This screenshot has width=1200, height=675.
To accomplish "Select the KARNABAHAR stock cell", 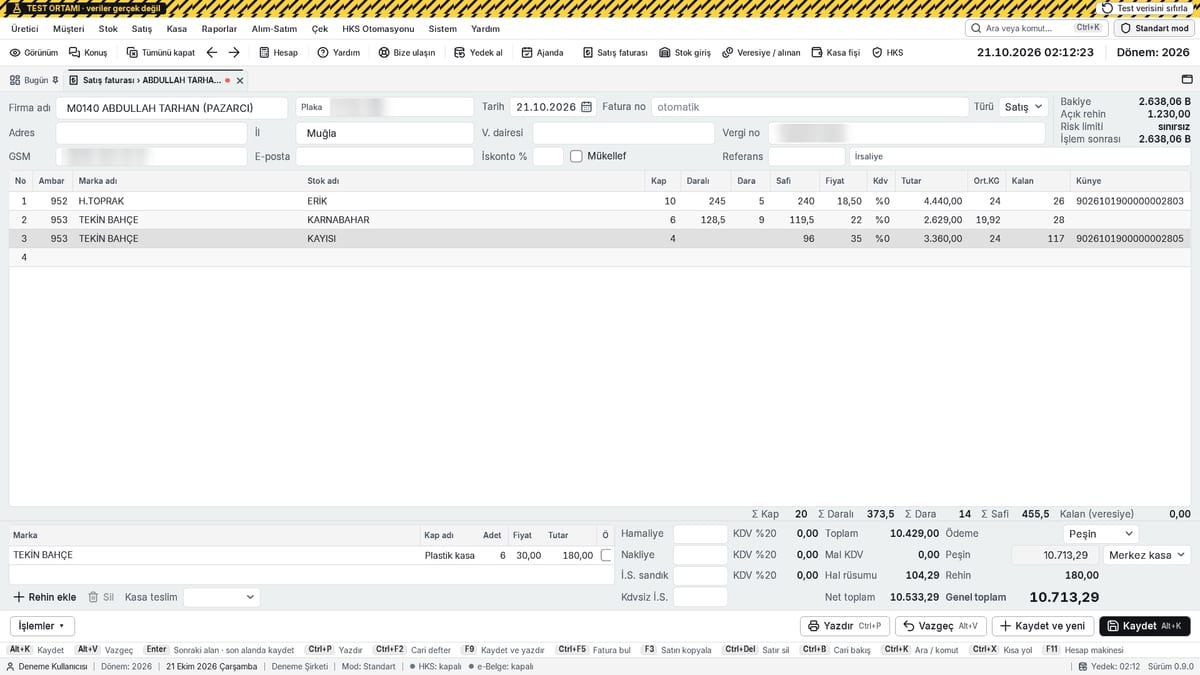I will (473, 220).
